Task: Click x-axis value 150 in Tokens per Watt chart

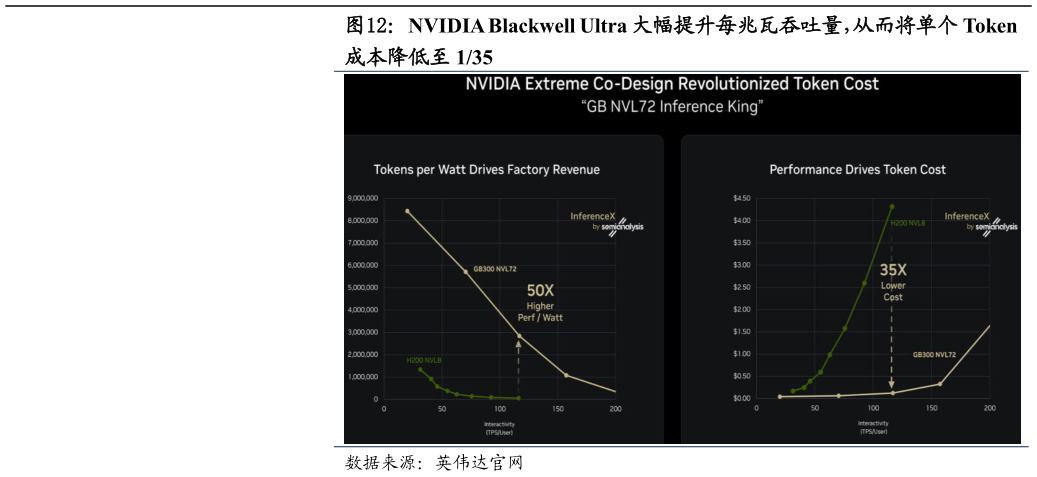Action: tap(558, 409)
